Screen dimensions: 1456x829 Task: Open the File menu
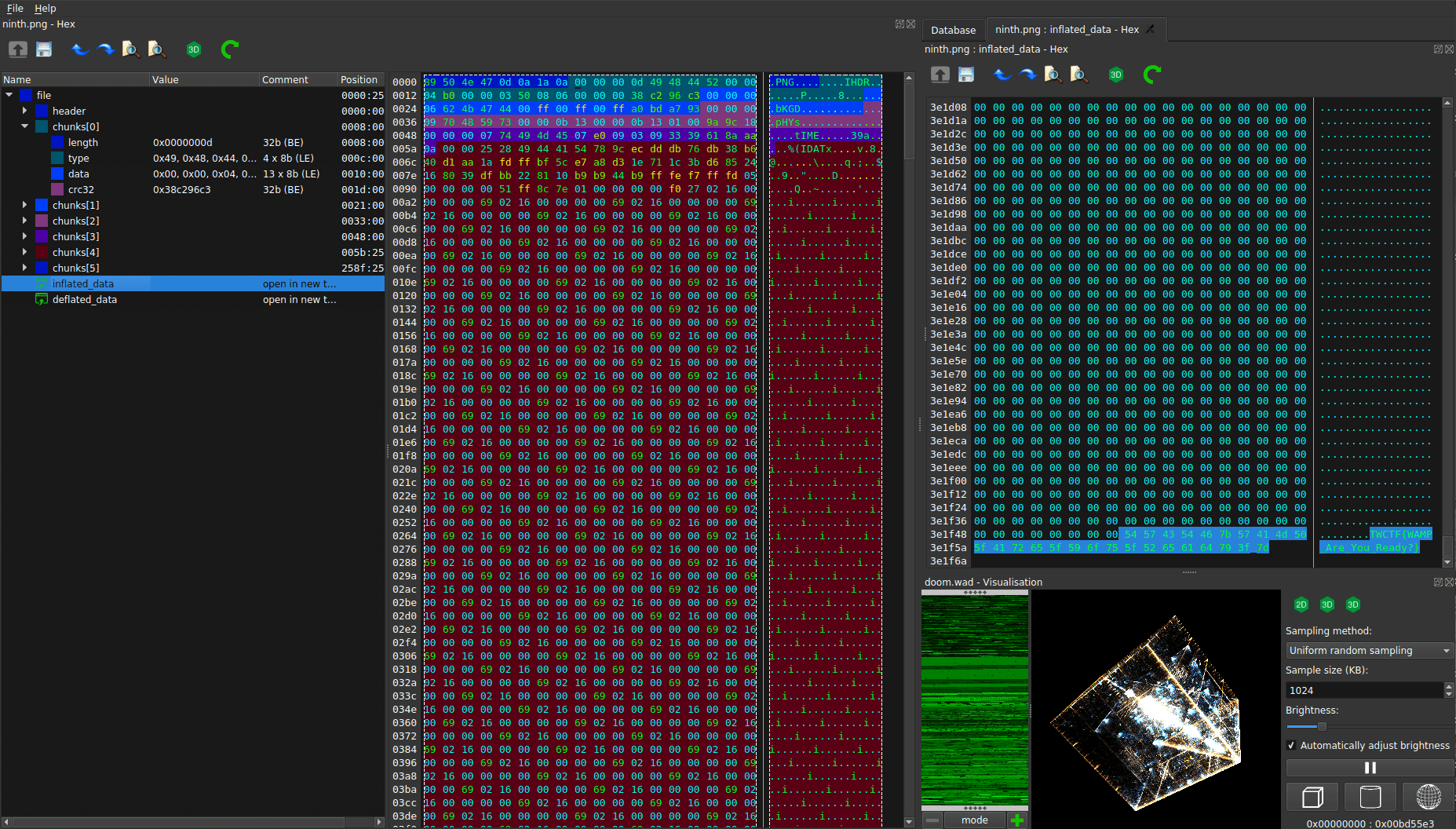[x=15, y=8]
